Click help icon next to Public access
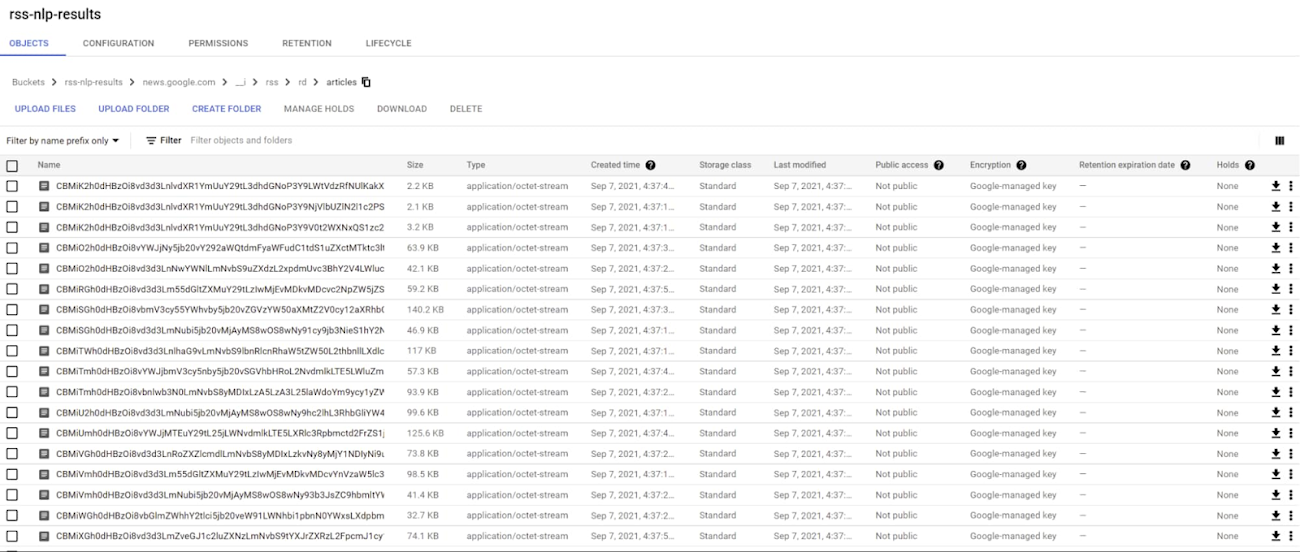 939,165
